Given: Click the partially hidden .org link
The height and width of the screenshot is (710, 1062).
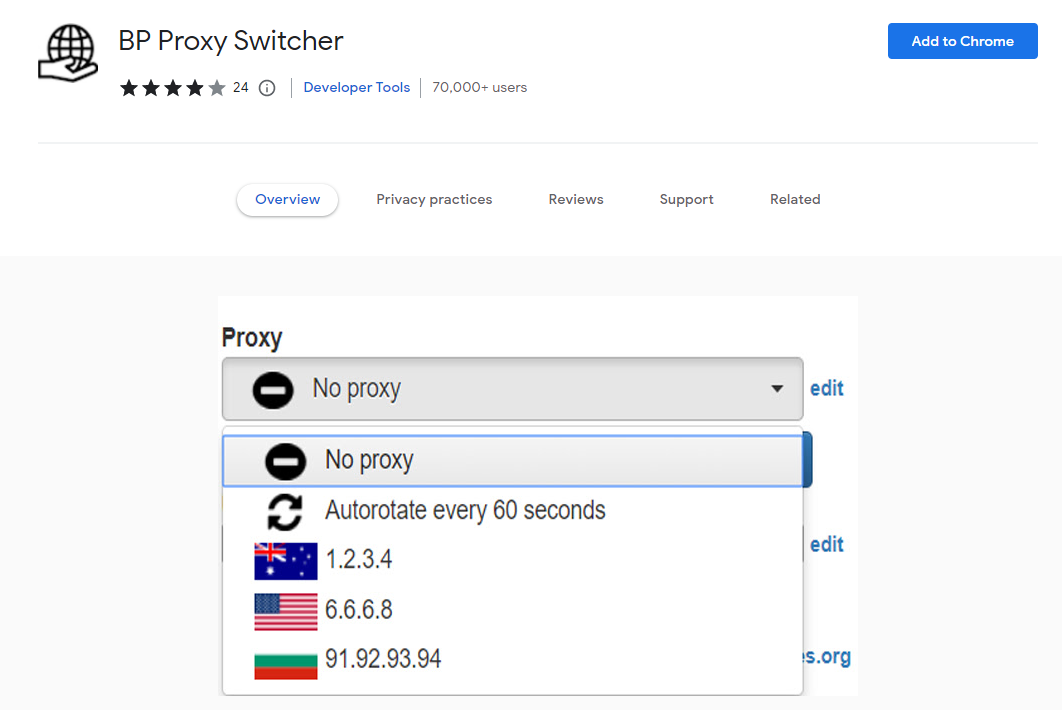Looking at the screenshot, I should [827, 656].
